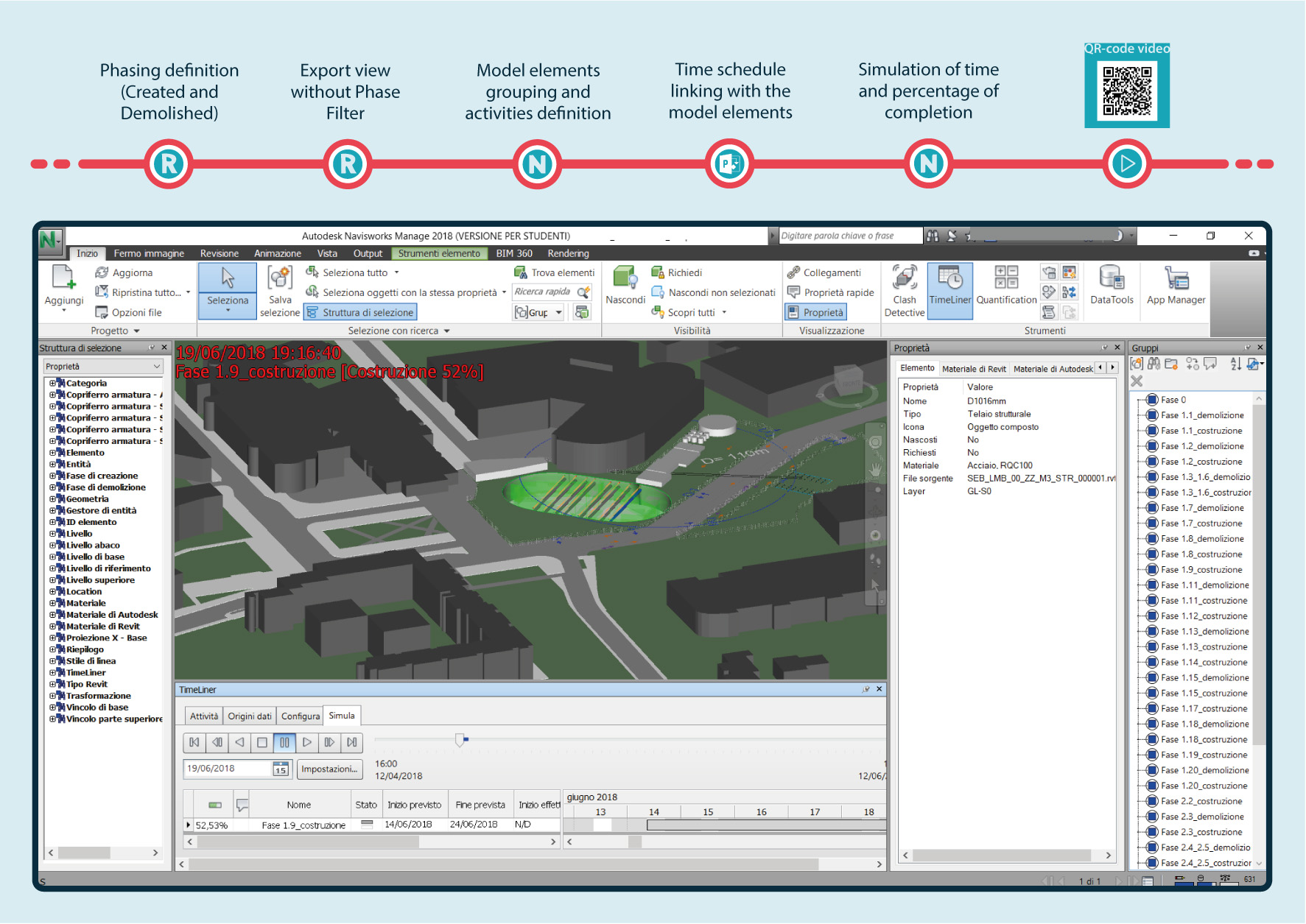Open DataTools from the ribbon
Image resolution: width=1306 pixels, height=924 pixels.
click(1112, 286)
